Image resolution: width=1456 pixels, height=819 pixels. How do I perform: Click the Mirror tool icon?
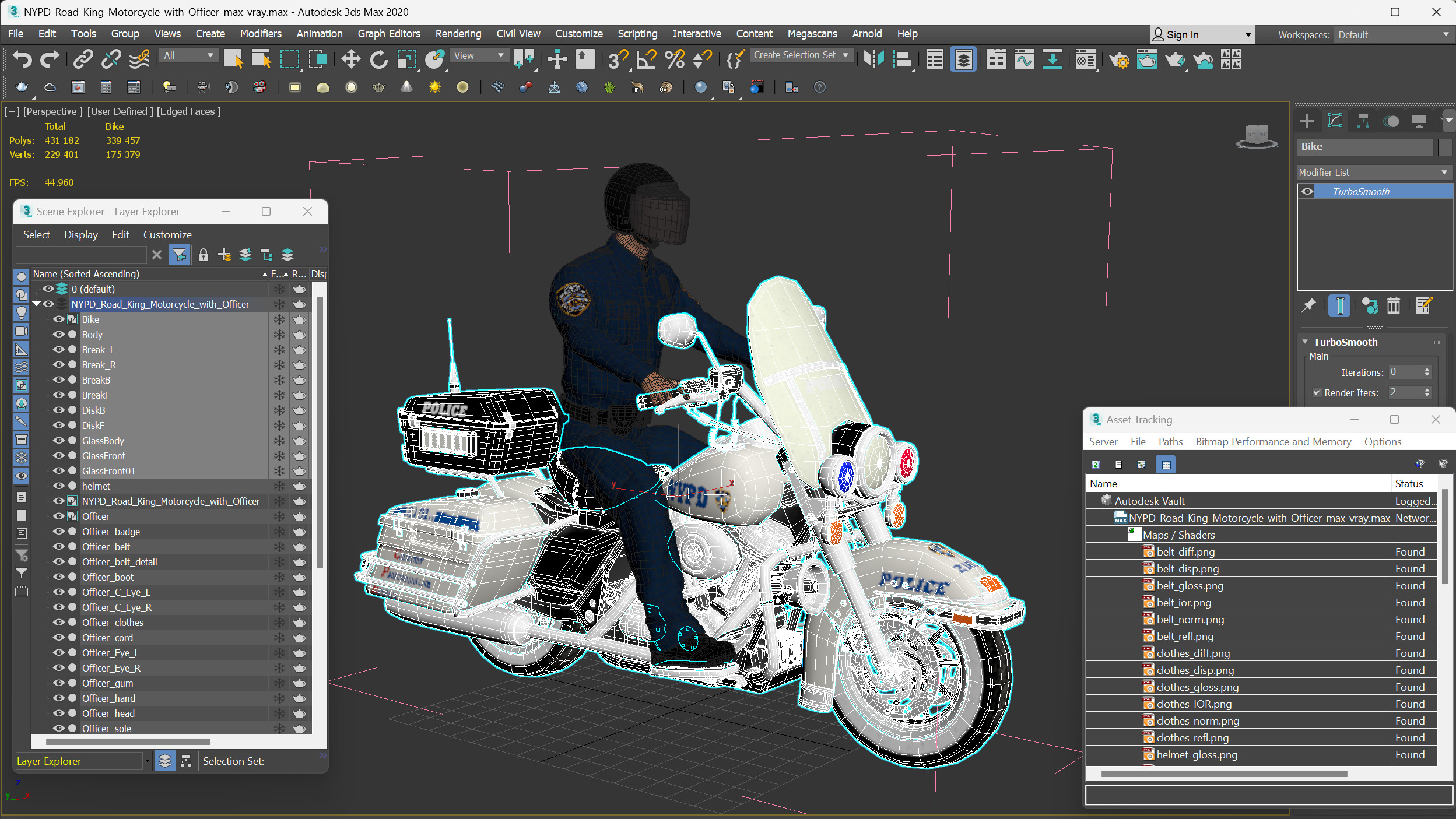click(x=873, y=59)
